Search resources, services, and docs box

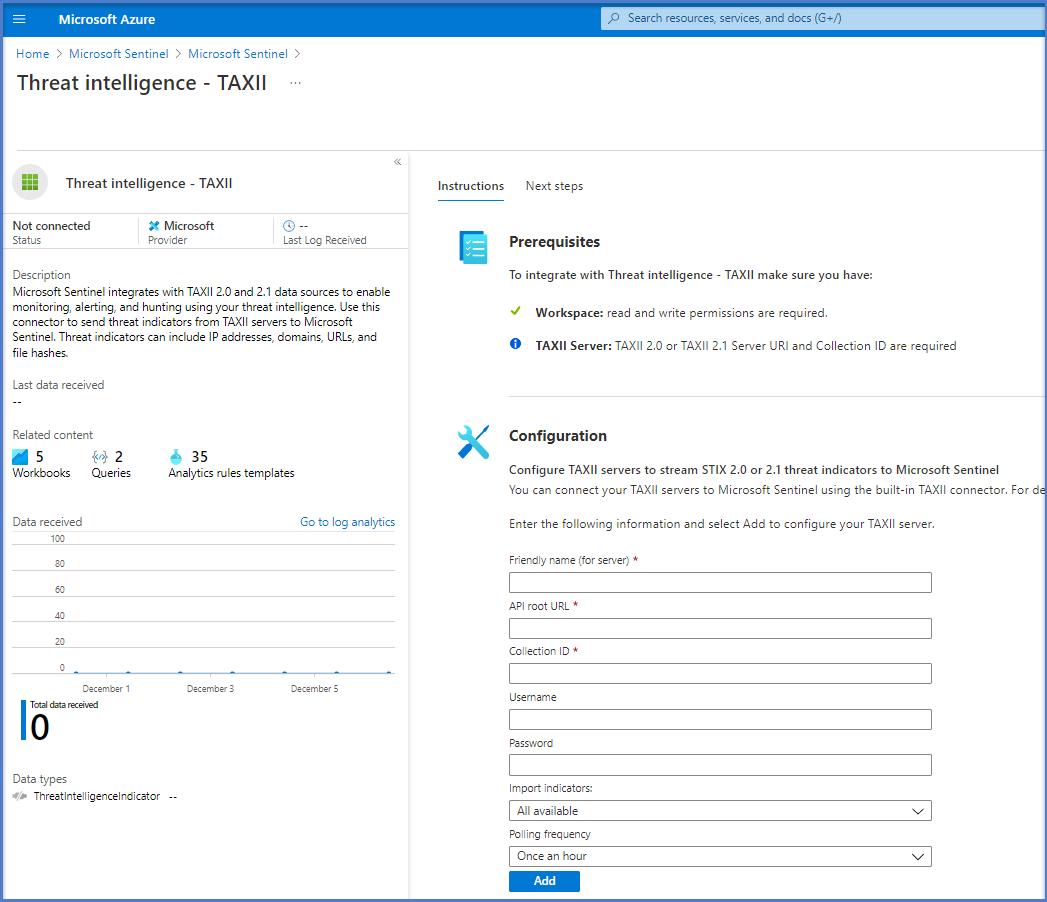823,18
